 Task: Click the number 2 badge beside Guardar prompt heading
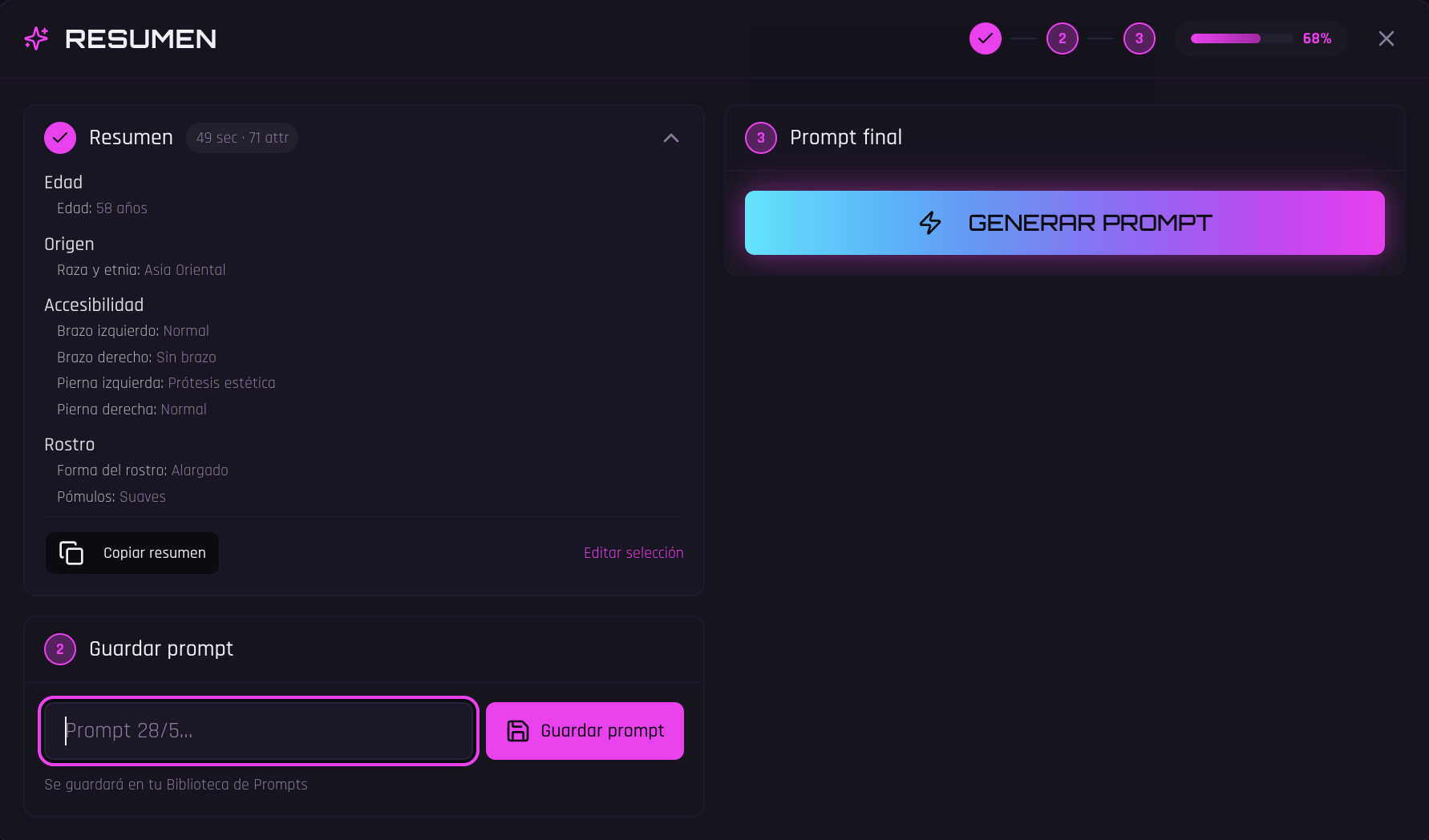click(x=60, y=649)
